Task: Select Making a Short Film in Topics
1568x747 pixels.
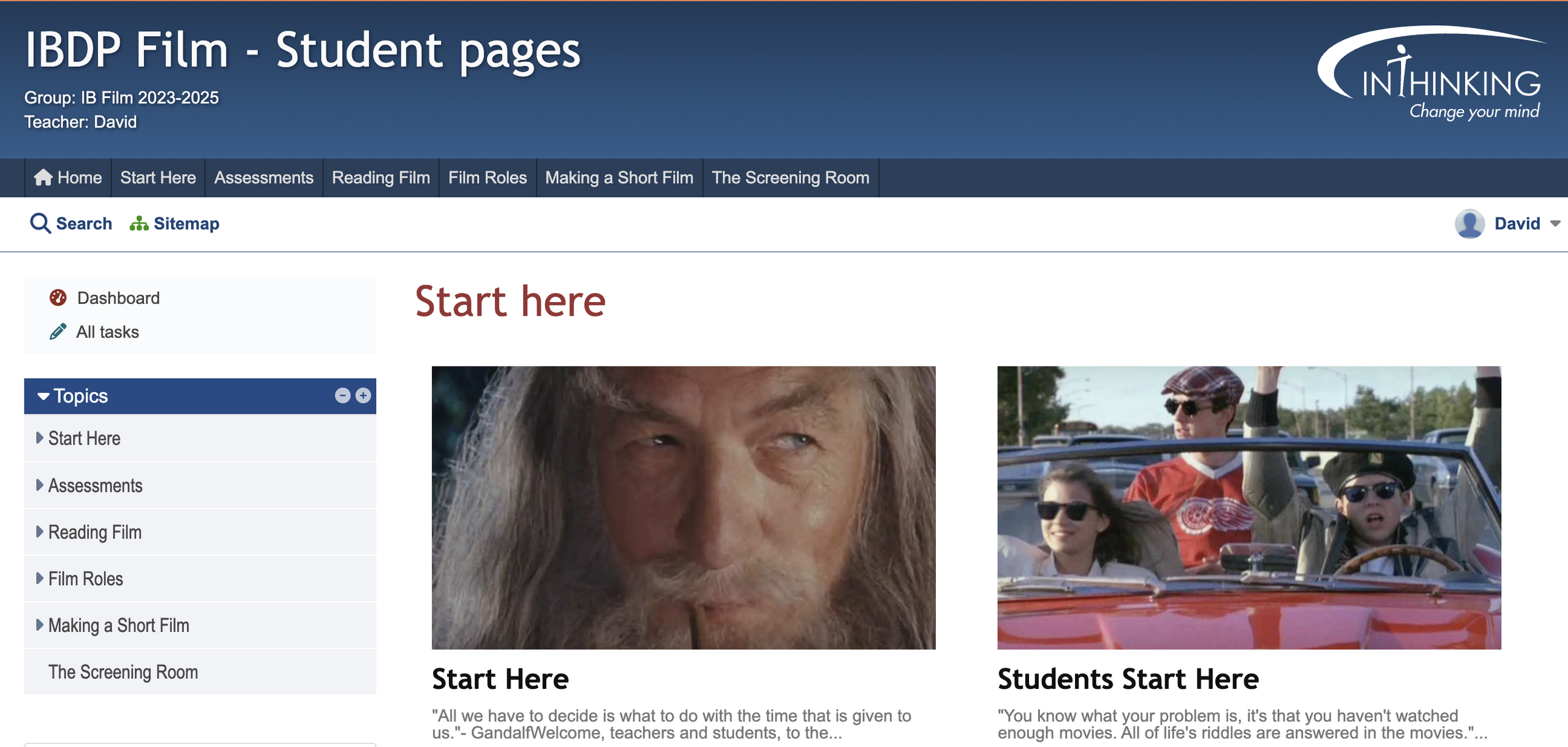Action: [x=119, y=625]
